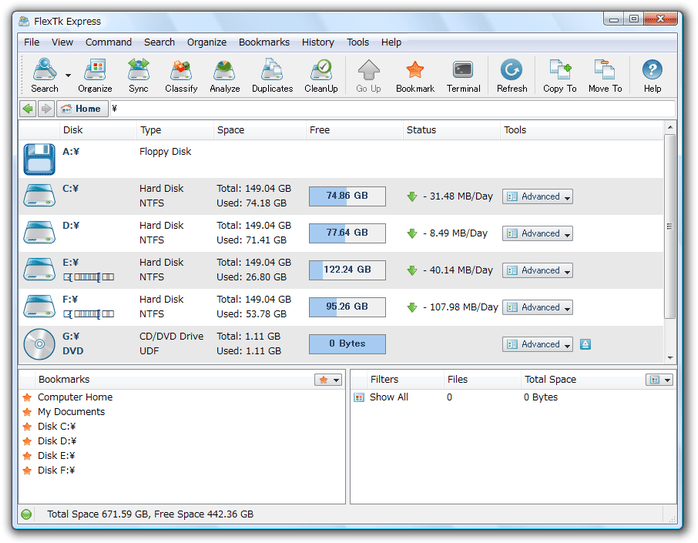Open the Search tool in toolbar
Image resolution: width=698 pixels, height=543 pixels.
click(x=44, y=76)
